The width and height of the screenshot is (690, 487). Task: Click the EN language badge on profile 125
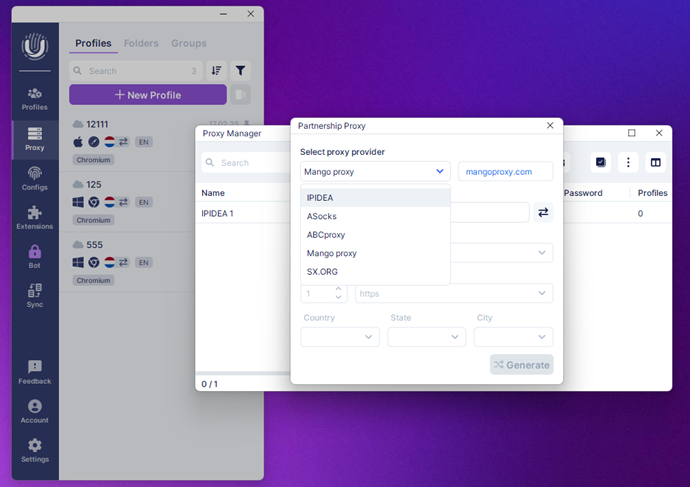pyautogui.click(x=143, y=202)
